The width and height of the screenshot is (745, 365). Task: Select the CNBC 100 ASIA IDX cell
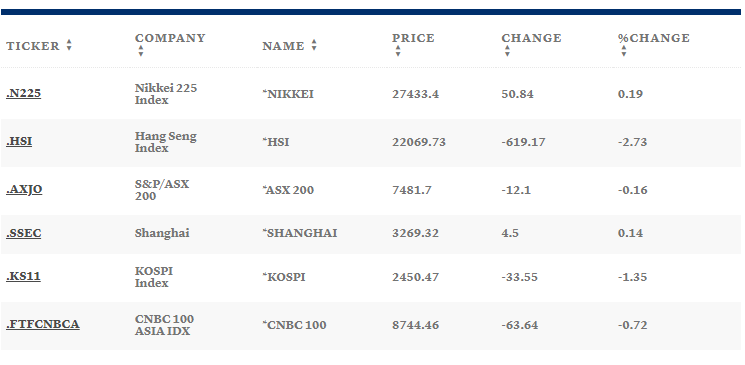(x=164, y=325)
